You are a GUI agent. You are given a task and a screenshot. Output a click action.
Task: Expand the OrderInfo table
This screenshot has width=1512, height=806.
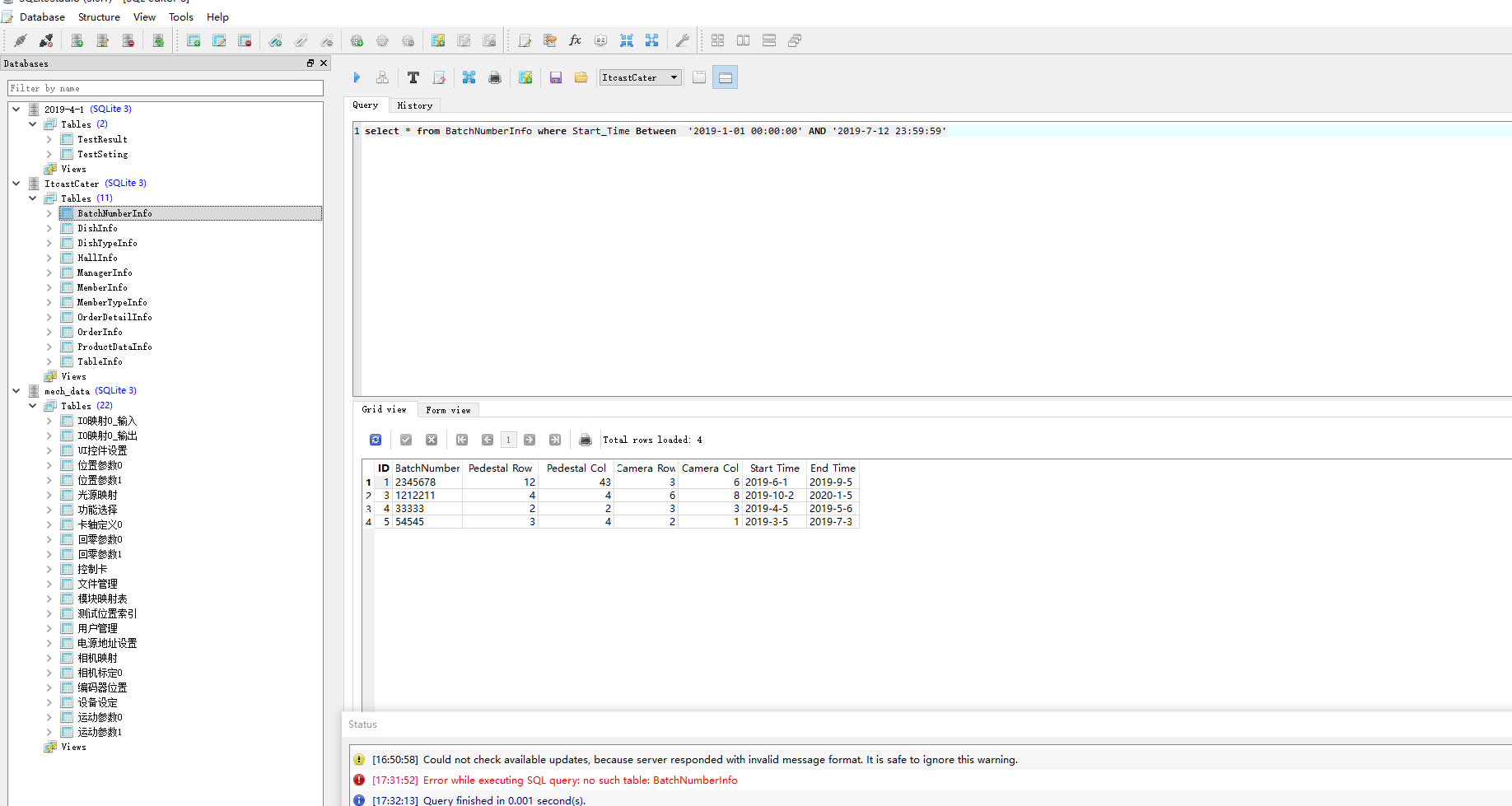pos(49,332)
